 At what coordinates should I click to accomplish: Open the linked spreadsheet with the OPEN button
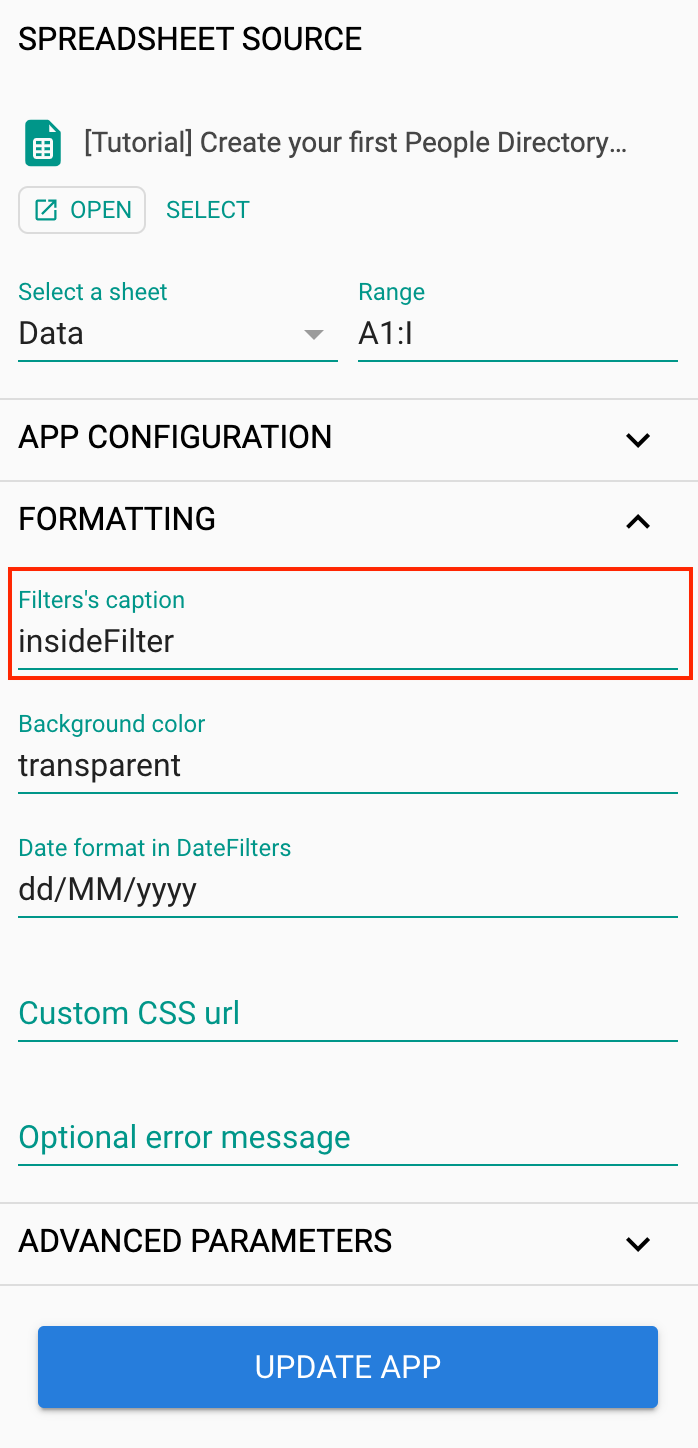82,210
